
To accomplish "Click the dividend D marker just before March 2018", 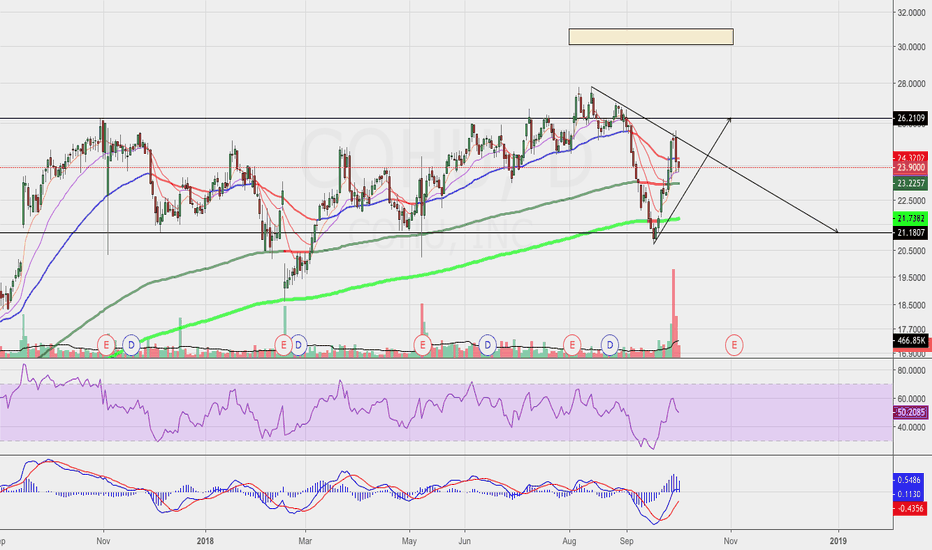I will 298,345.
